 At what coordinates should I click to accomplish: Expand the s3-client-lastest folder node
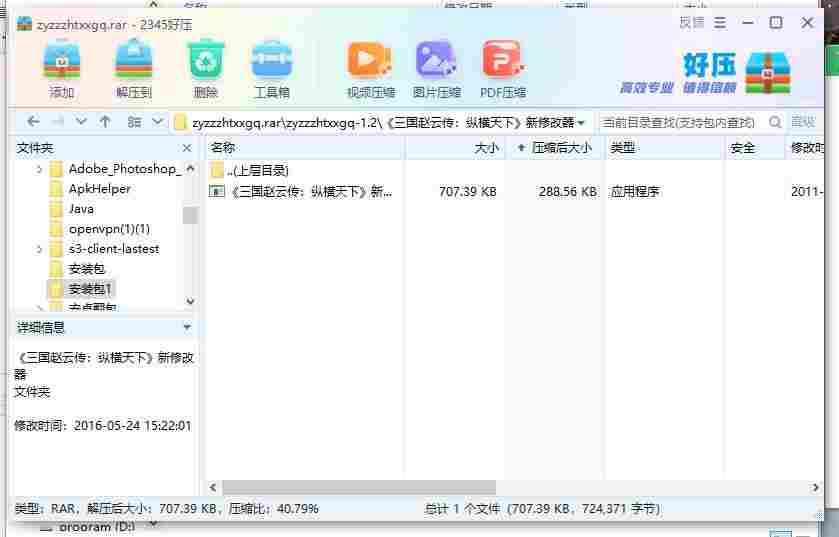click(x=39, y=249)
